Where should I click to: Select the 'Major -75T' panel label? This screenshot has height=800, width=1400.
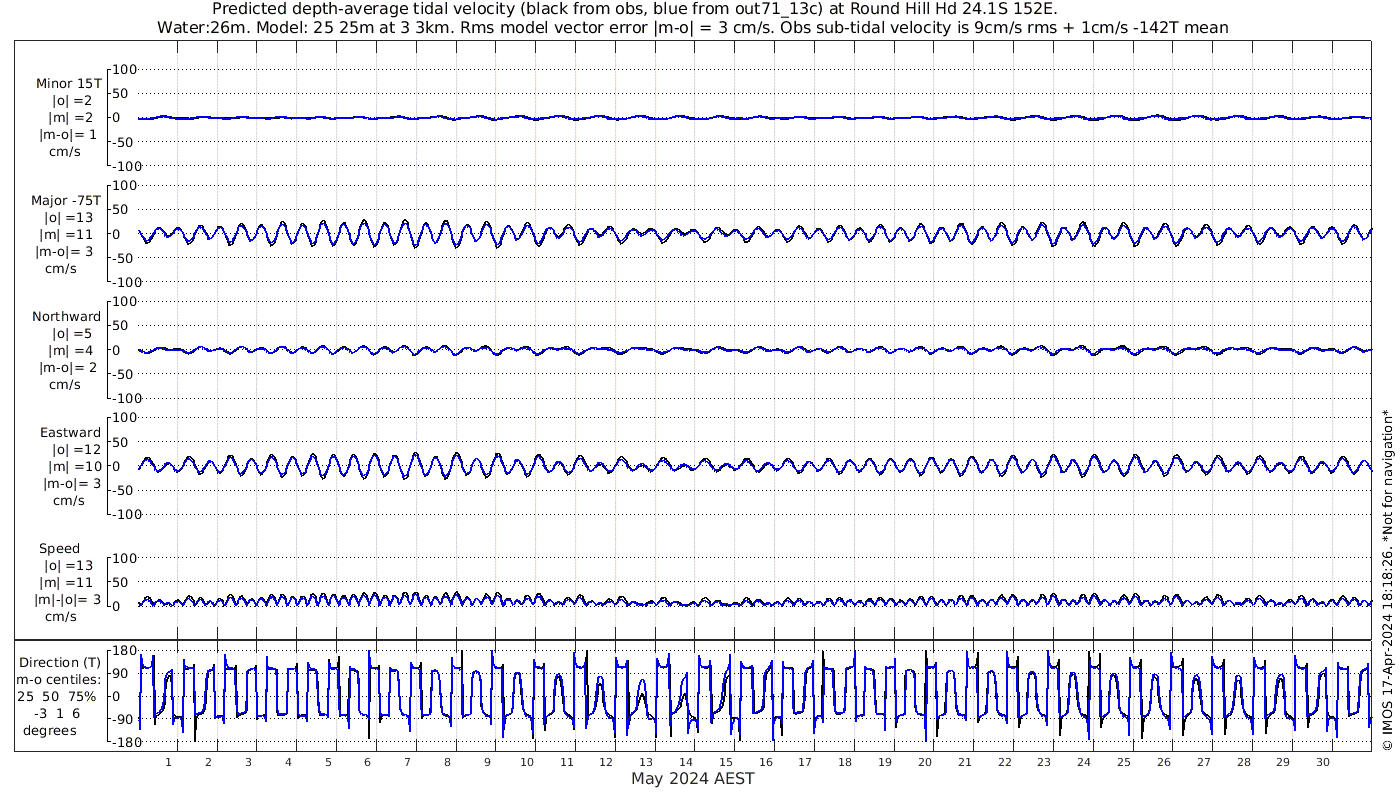[x=67, y=200]
